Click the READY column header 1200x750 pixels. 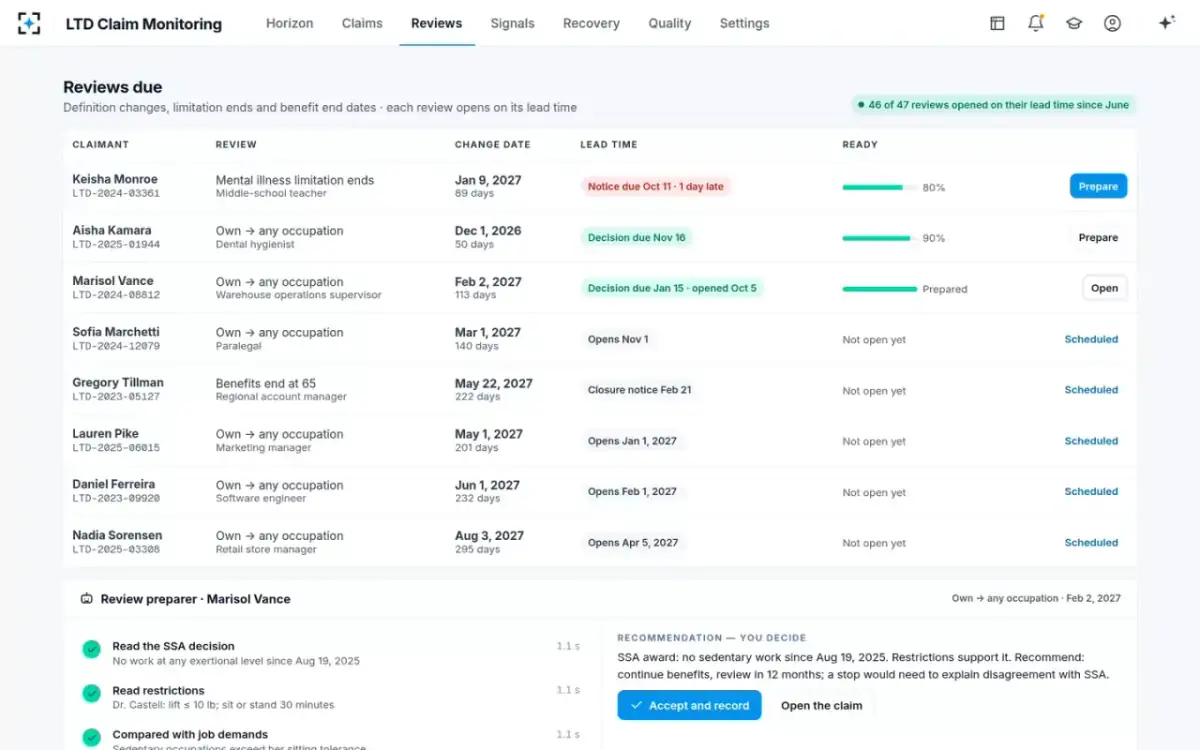(860, 145)
